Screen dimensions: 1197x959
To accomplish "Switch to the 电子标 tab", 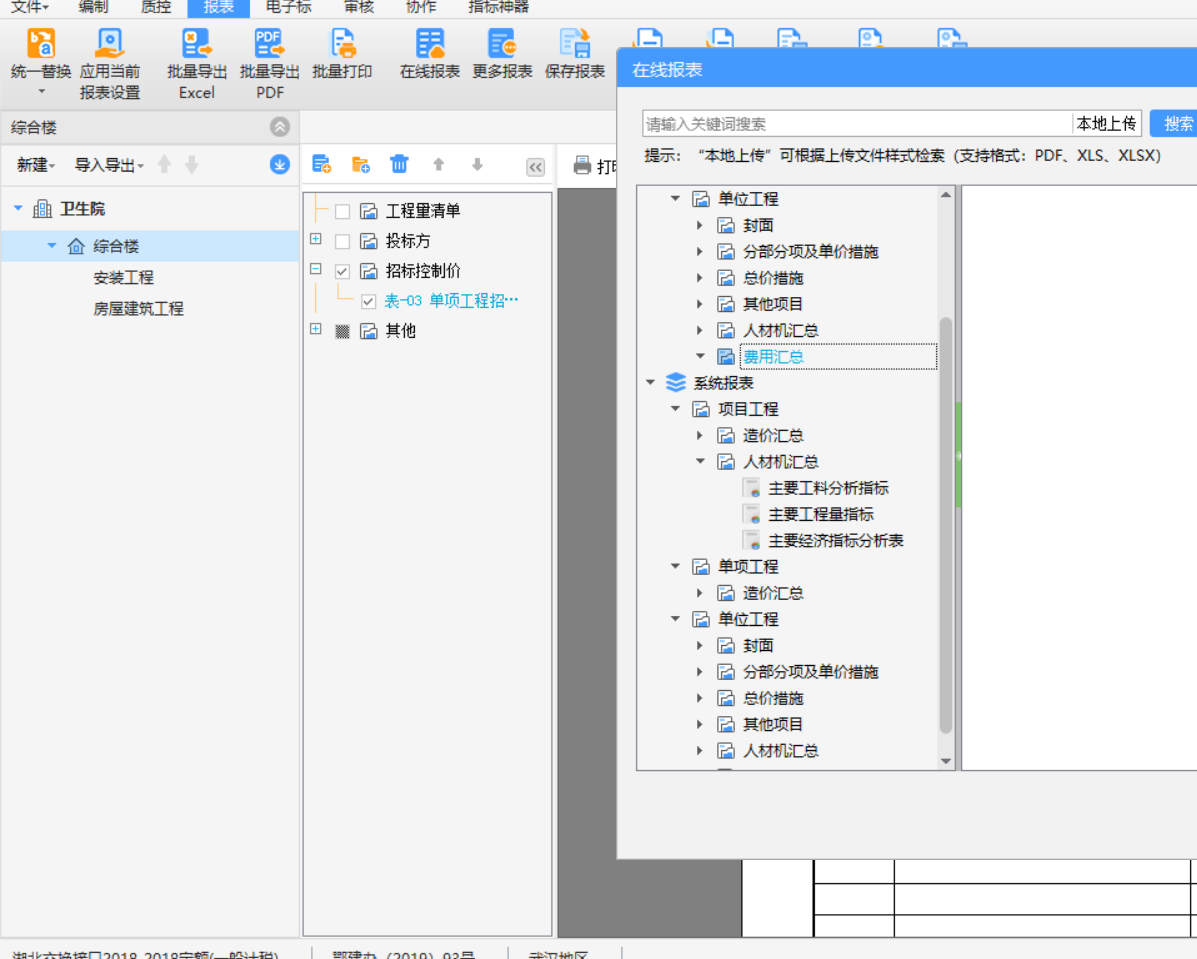I will tap(289, 7).
